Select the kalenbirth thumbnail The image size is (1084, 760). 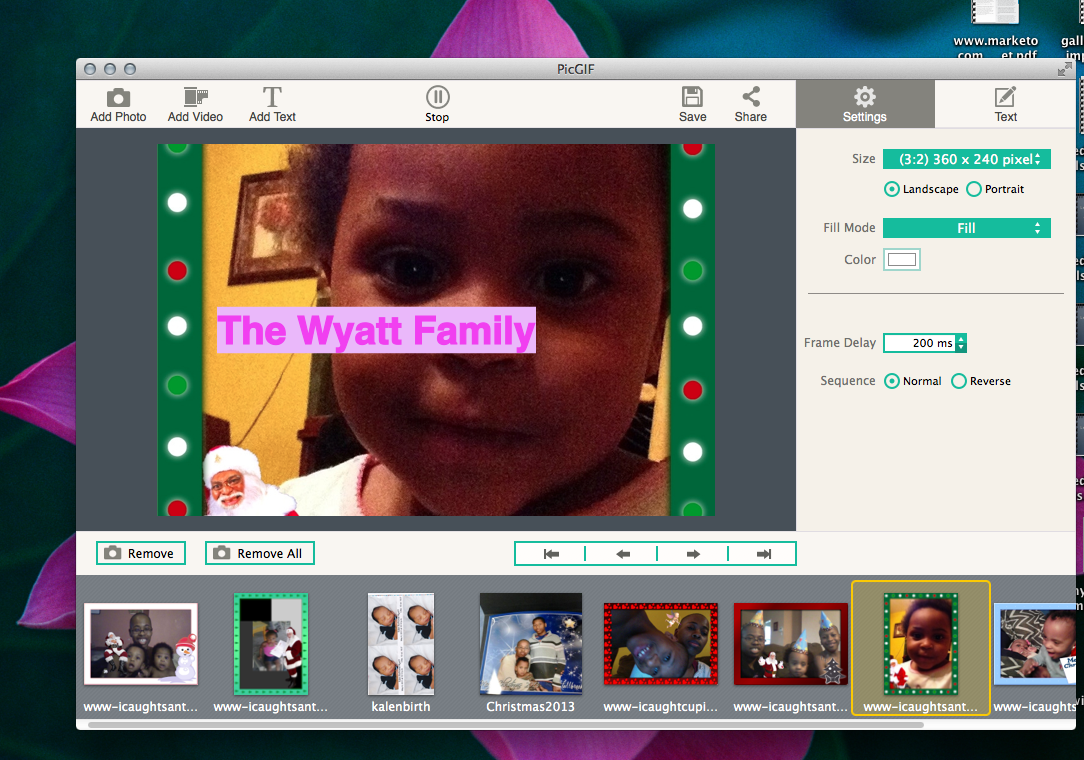[x=401, y=644]
